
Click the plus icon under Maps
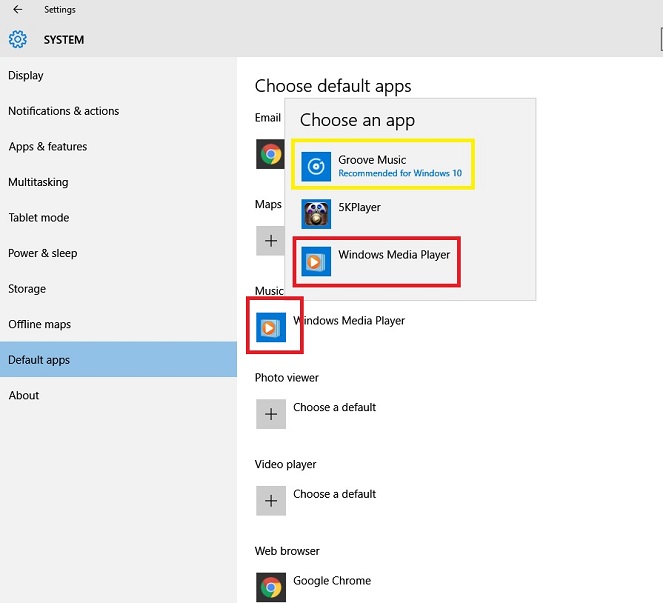(x=270, y=241)
